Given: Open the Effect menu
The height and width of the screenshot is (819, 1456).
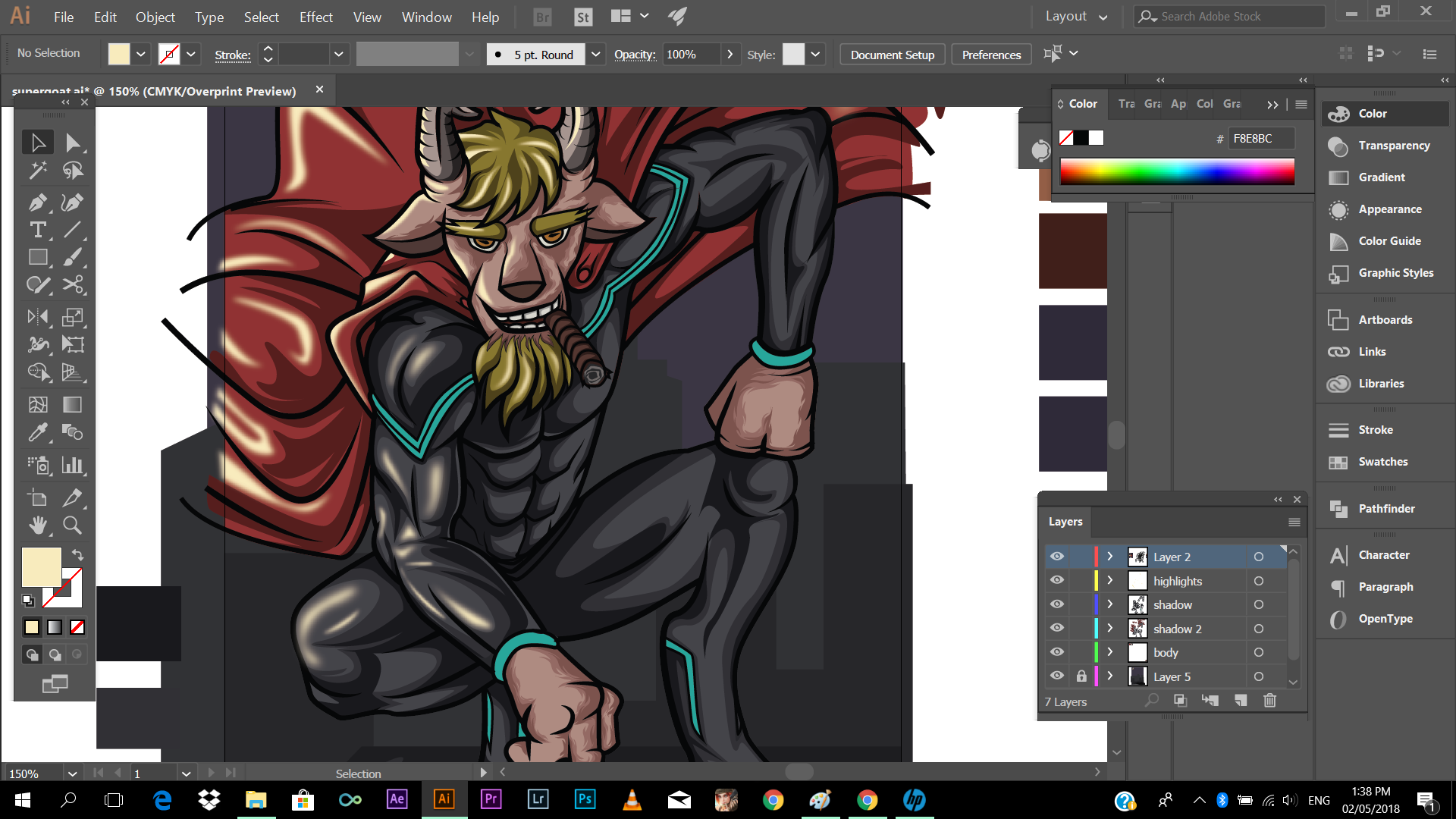Looking at the screenshot, I should click(315, 17).
